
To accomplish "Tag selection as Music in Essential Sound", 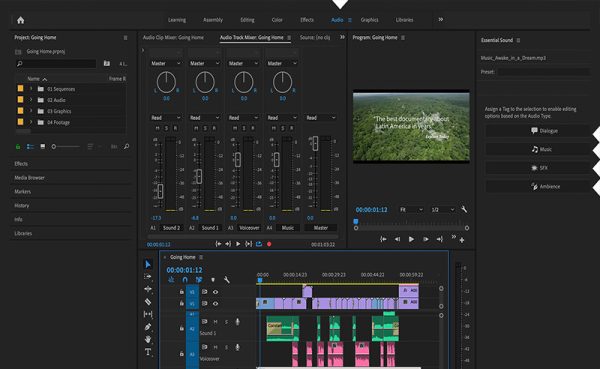I will [x=539, y=149].
